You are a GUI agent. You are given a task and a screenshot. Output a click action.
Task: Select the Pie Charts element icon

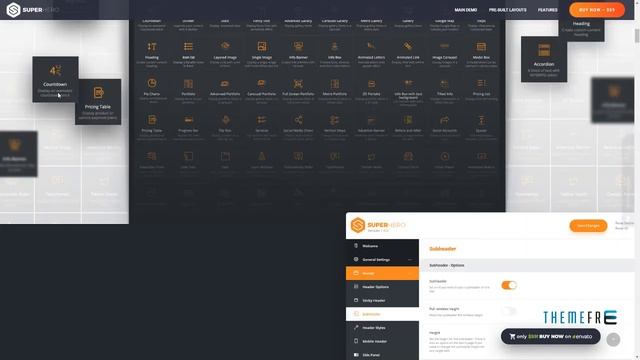pos(152,83)
